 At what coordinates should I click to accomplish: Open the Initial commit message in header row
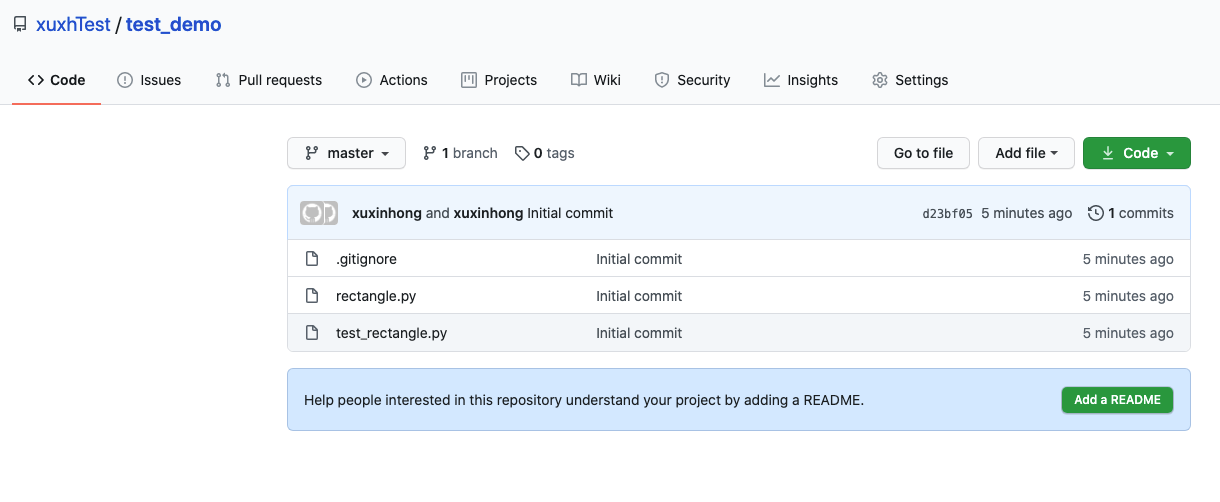click(570, 213)
